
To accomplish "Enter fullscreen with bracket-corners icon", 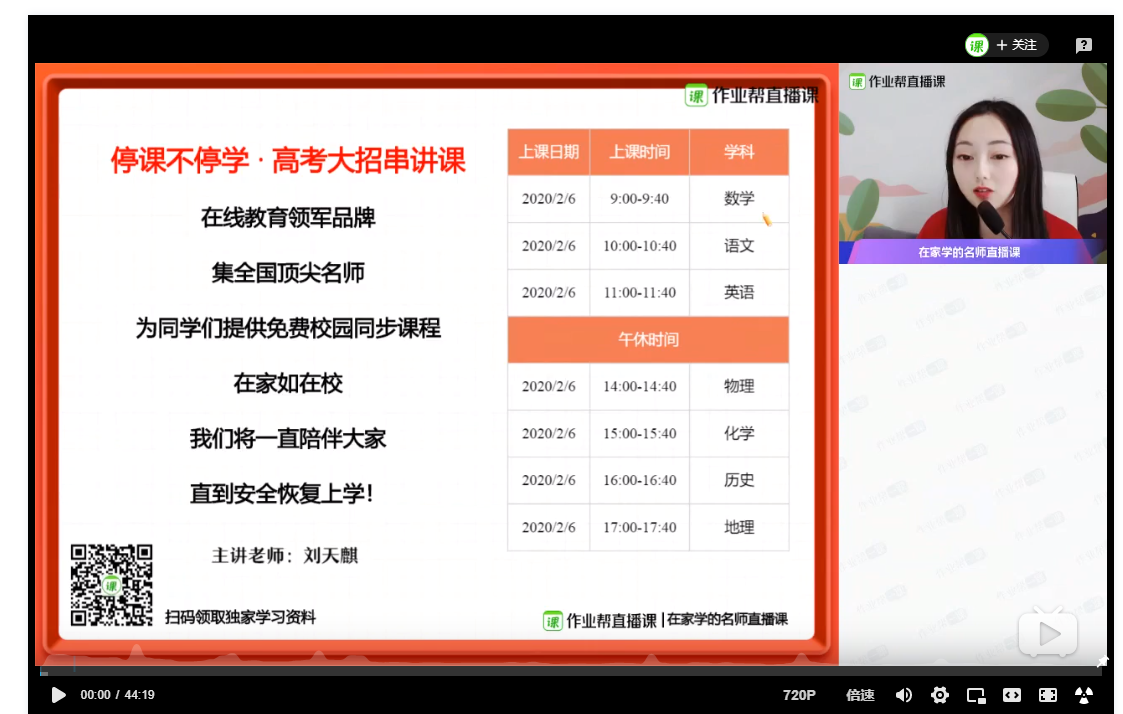I will pos(1047,695).
